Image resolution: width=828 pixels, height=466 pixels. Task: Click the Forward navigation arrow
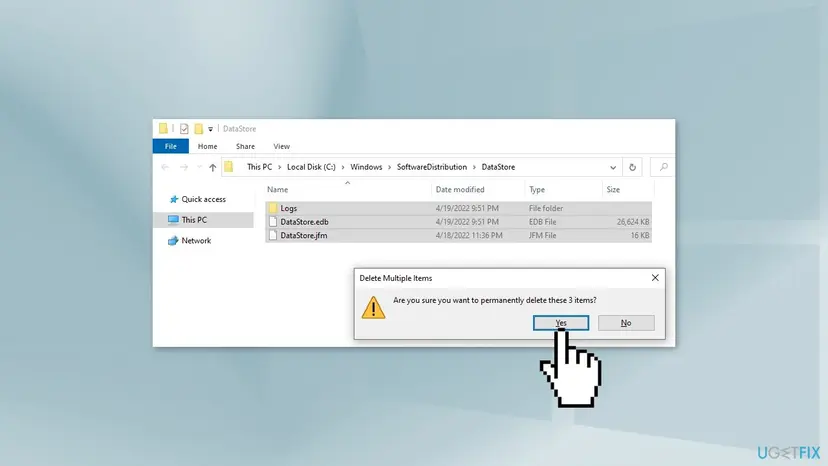point(184,167)
